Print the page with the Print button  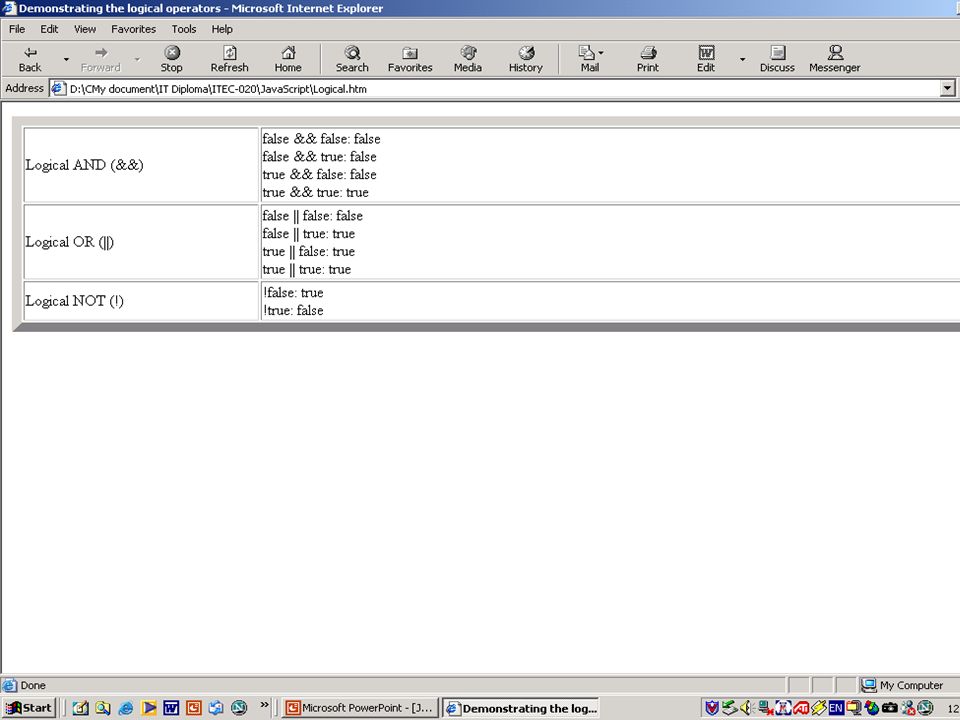pyautogui.click(x=648, y=59)
